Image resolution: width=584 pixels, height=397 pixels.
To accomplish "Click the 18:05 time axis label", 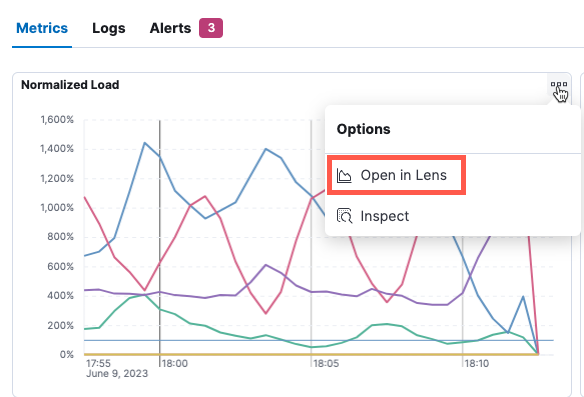I will click(326, 363).
